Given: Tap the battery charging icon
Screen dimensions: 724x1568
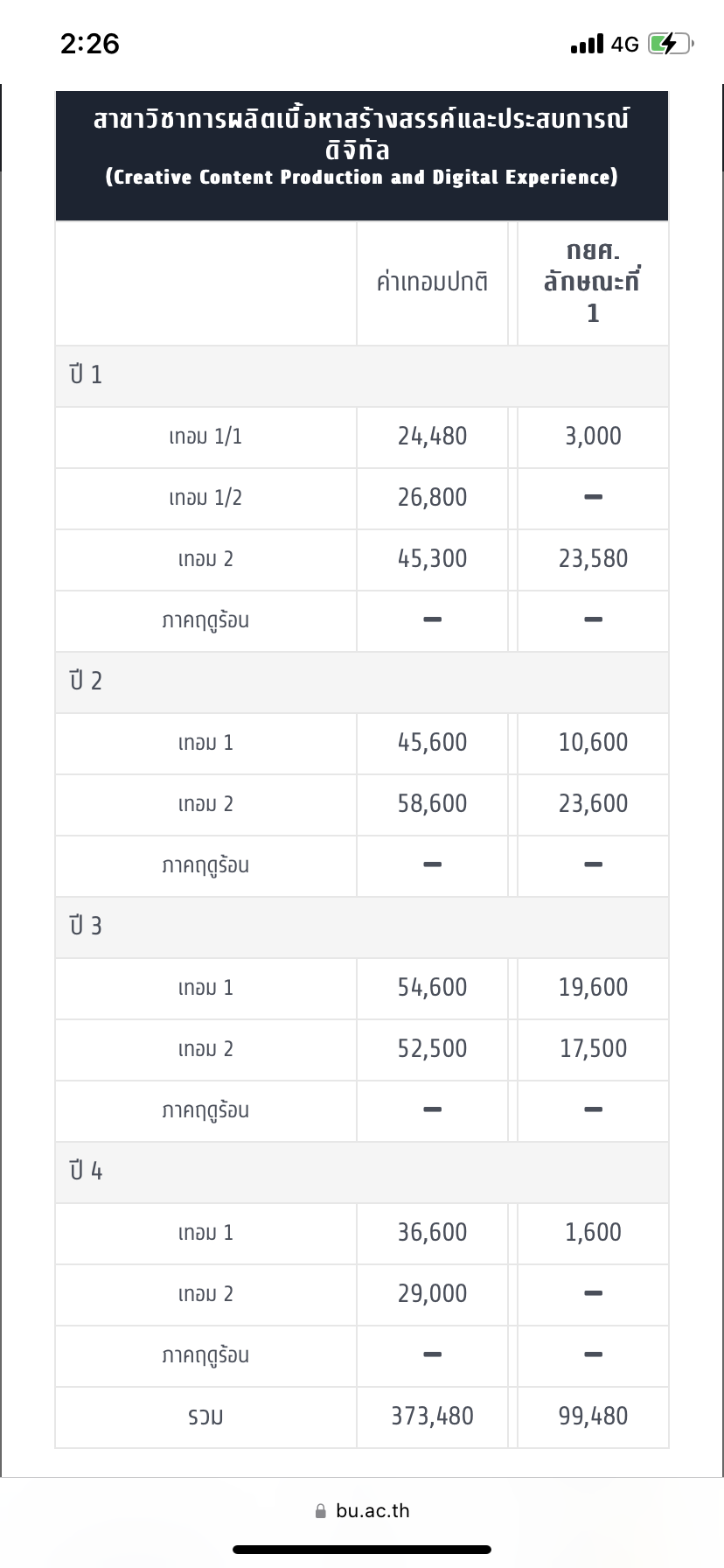Looking at the screenshot, I should pos(670,44).
